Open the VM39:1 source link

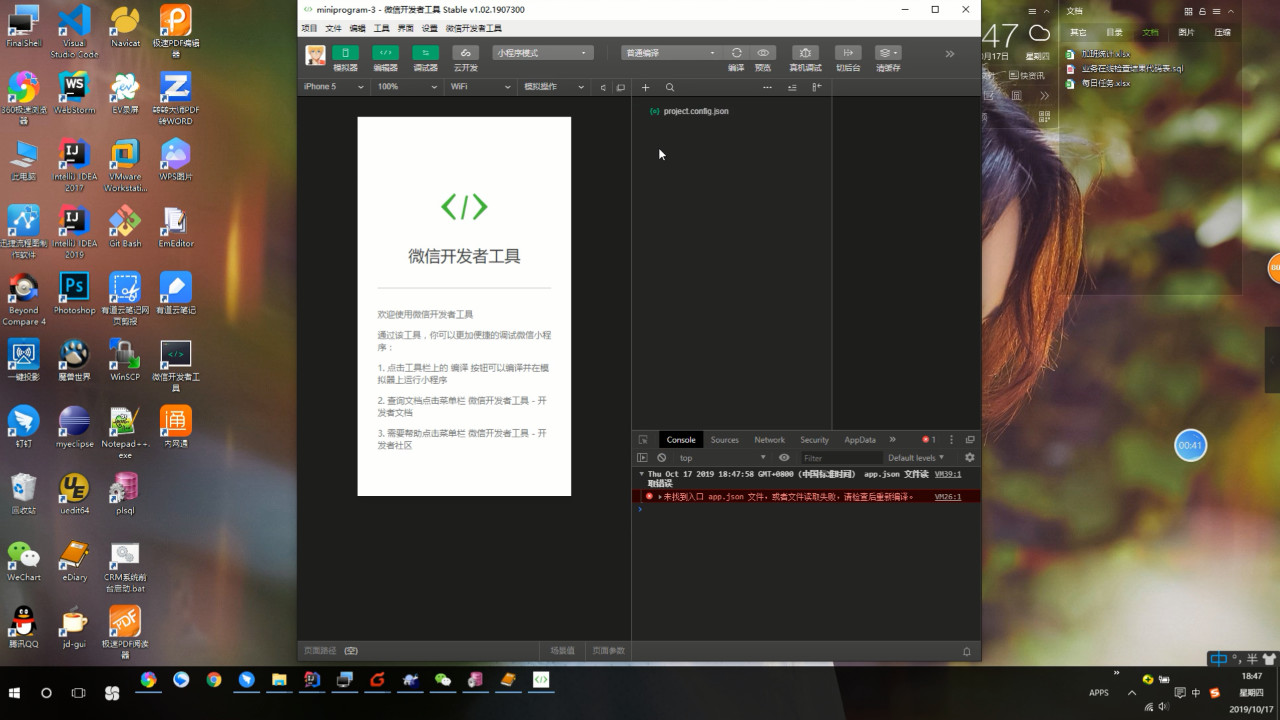[948, 474]
